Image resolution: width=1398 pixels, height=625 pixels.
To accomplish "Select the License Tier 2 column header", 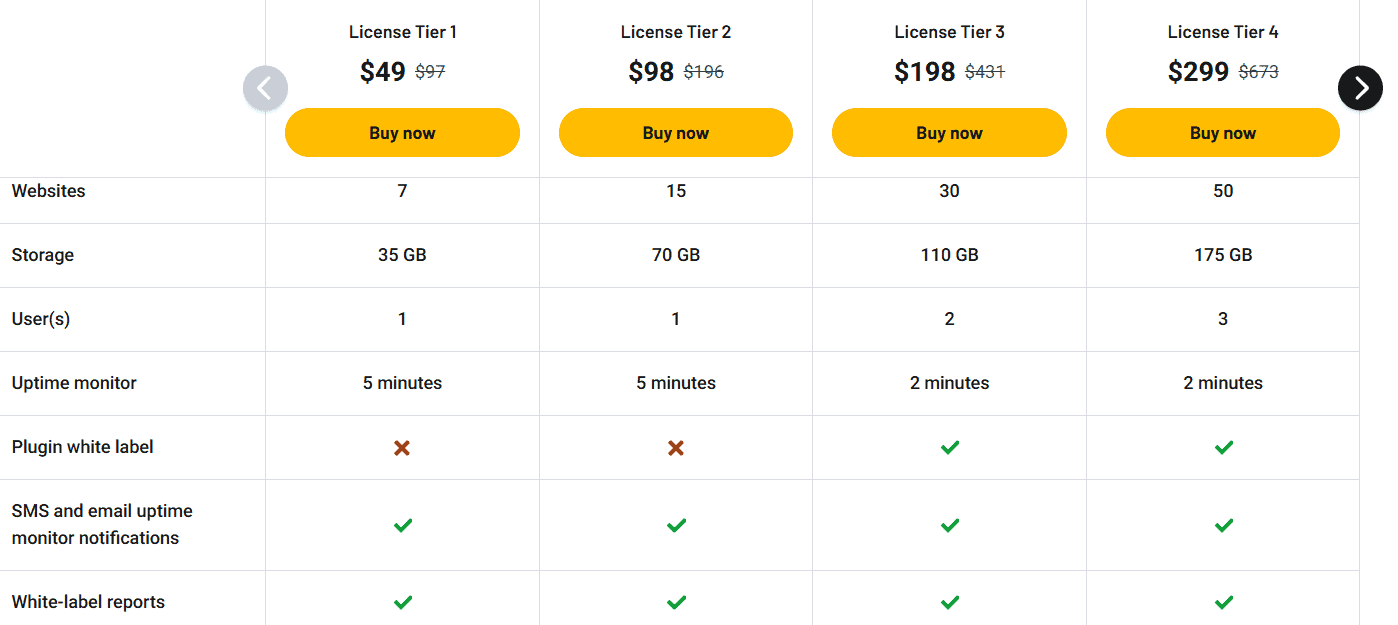I will 676,31.
